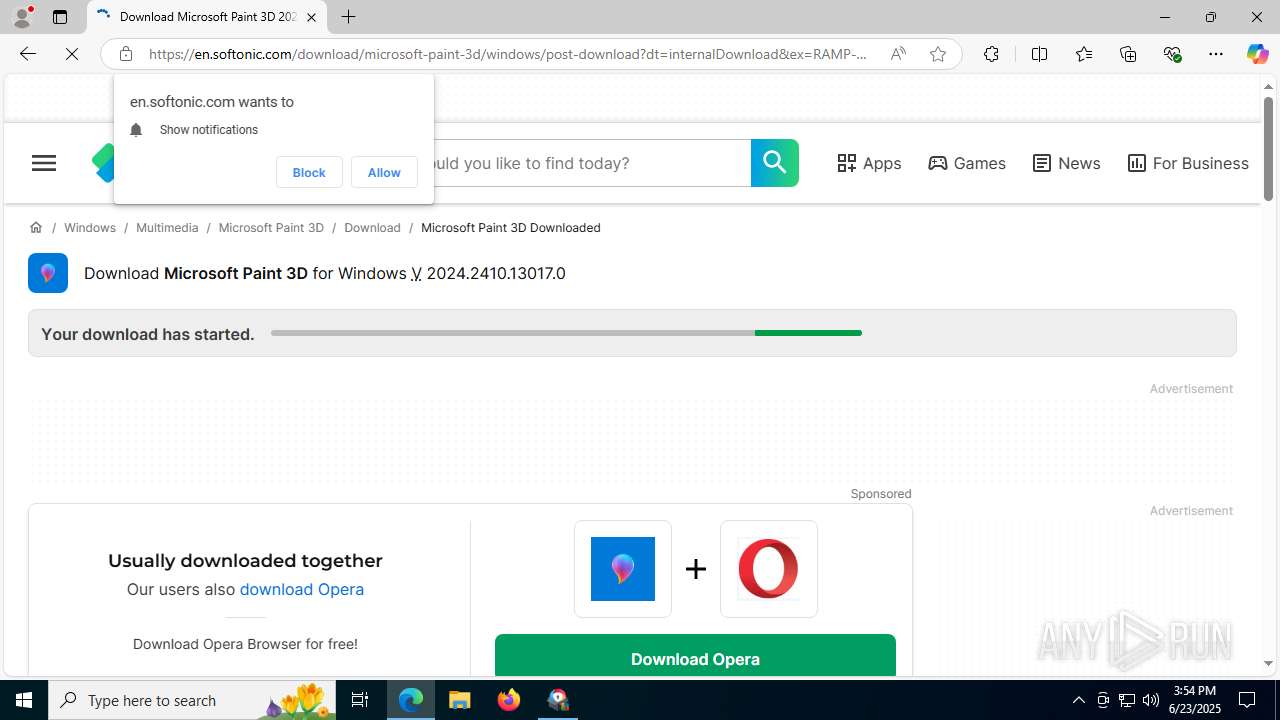
Task: Open Edge Settings and more menu
Action: (x=1216, y=54)
